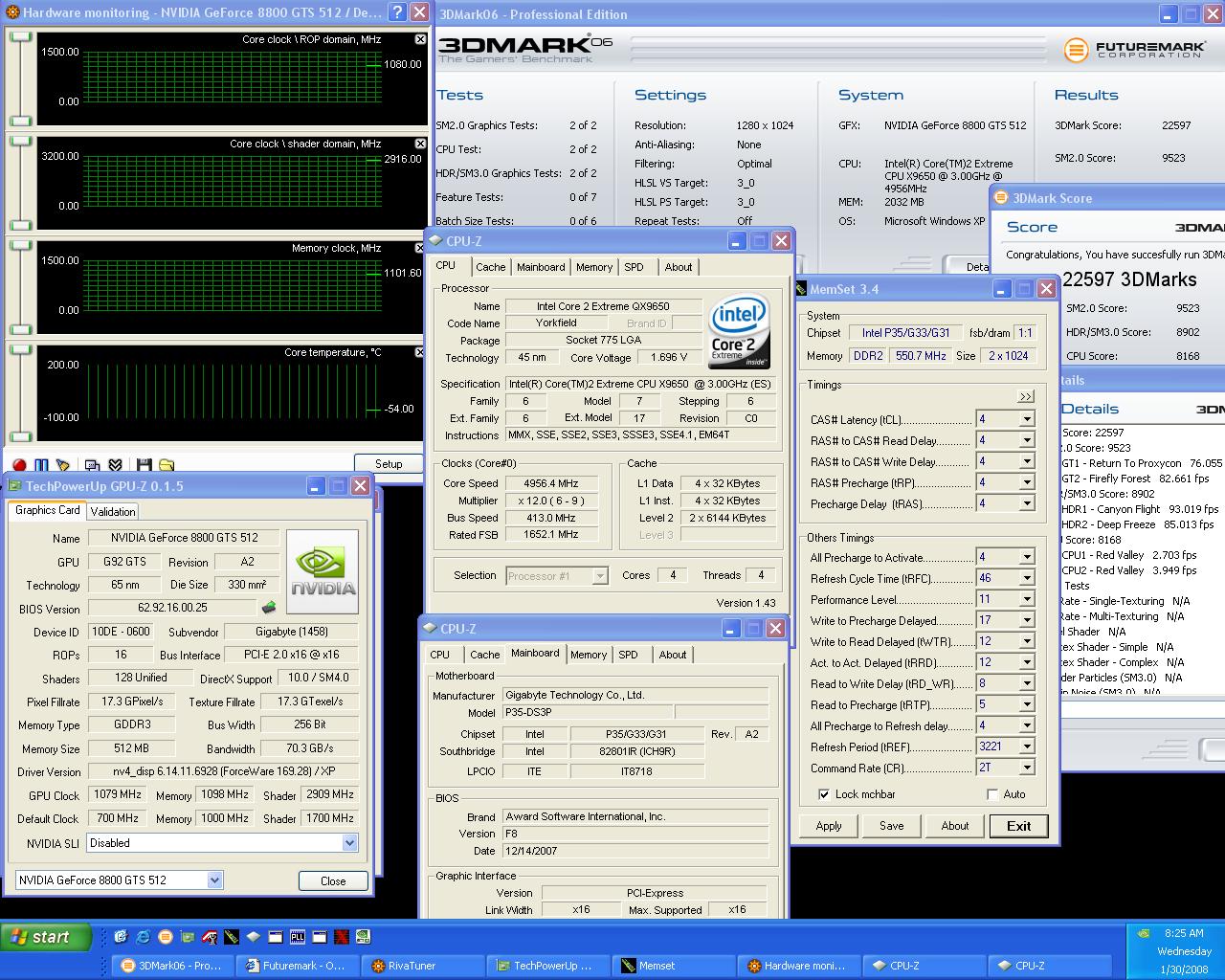The width and height of the screenshot is (1225, 980).
Task: Open Refresh Cycle Time (tRFC) dropdown
Action: pyautogui.click(x=1027, y=578)
